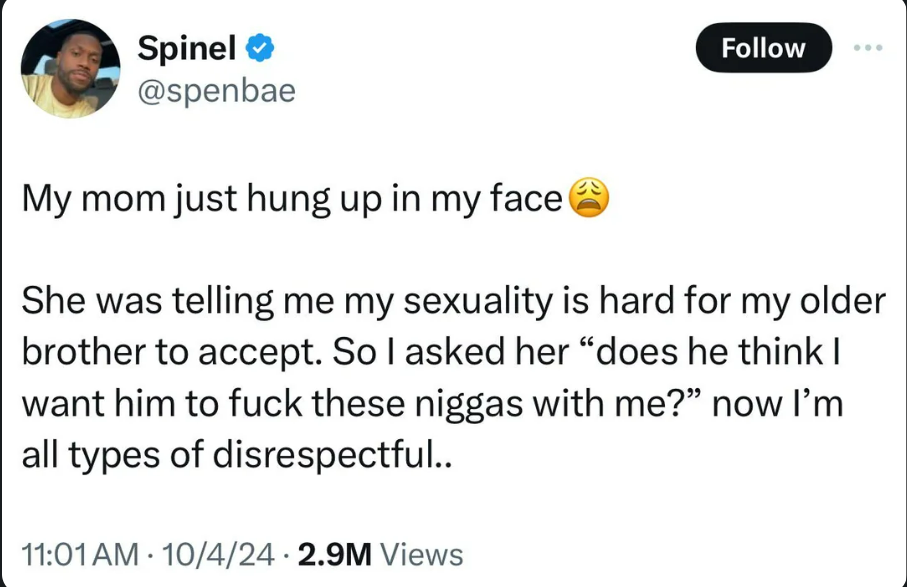Open the Spinel display name link
The image size is (907, 587).
(x=185, y=46)
